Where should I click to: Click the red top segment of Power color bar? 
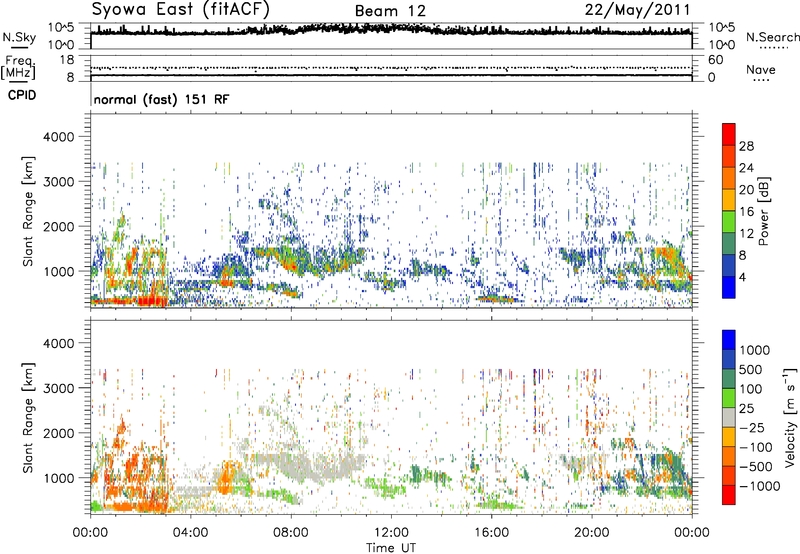729,134
